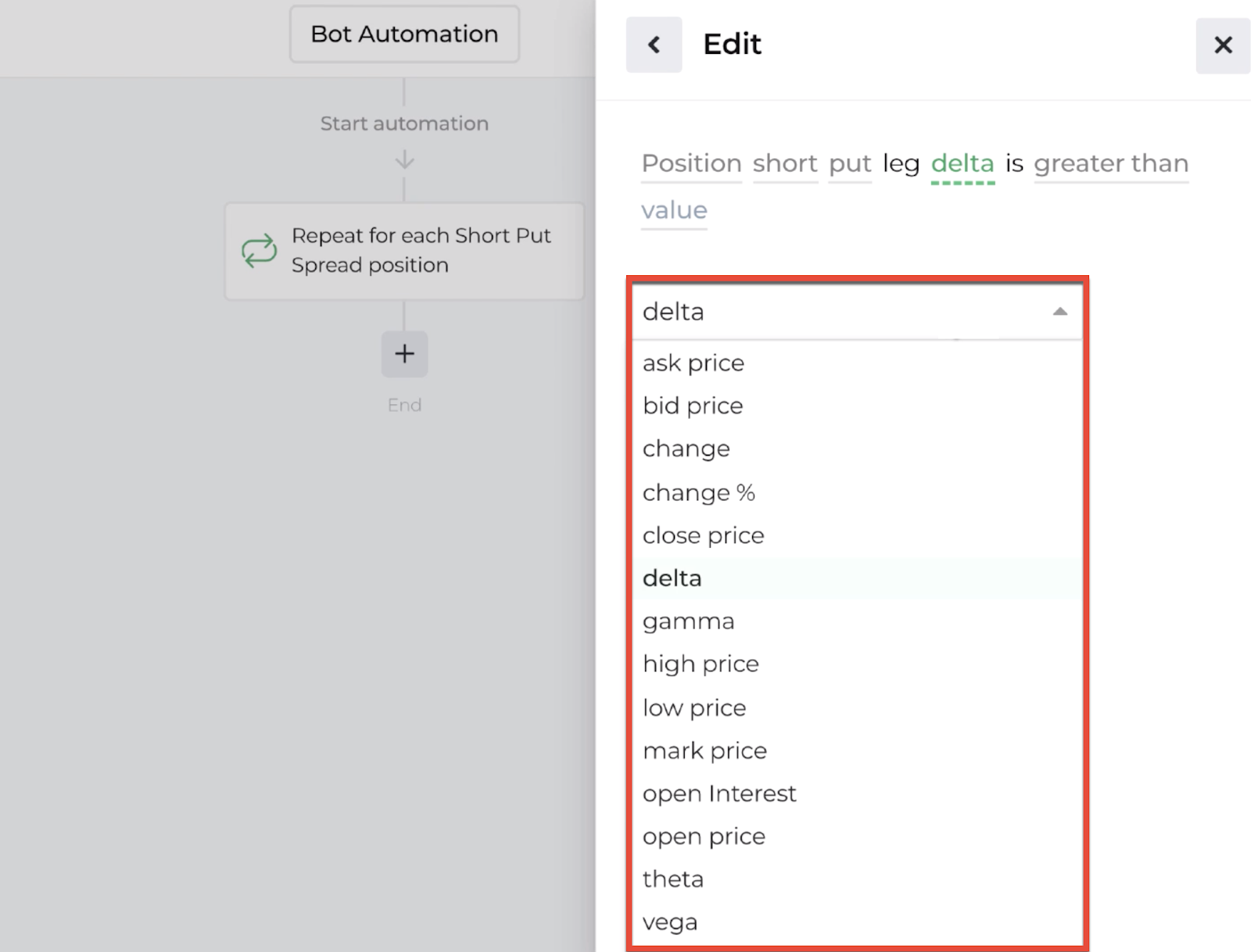The image size is (1251, 952).
Task: Open 'Repeat for each Short Put Spread position' block
Action: coord(404,251)
